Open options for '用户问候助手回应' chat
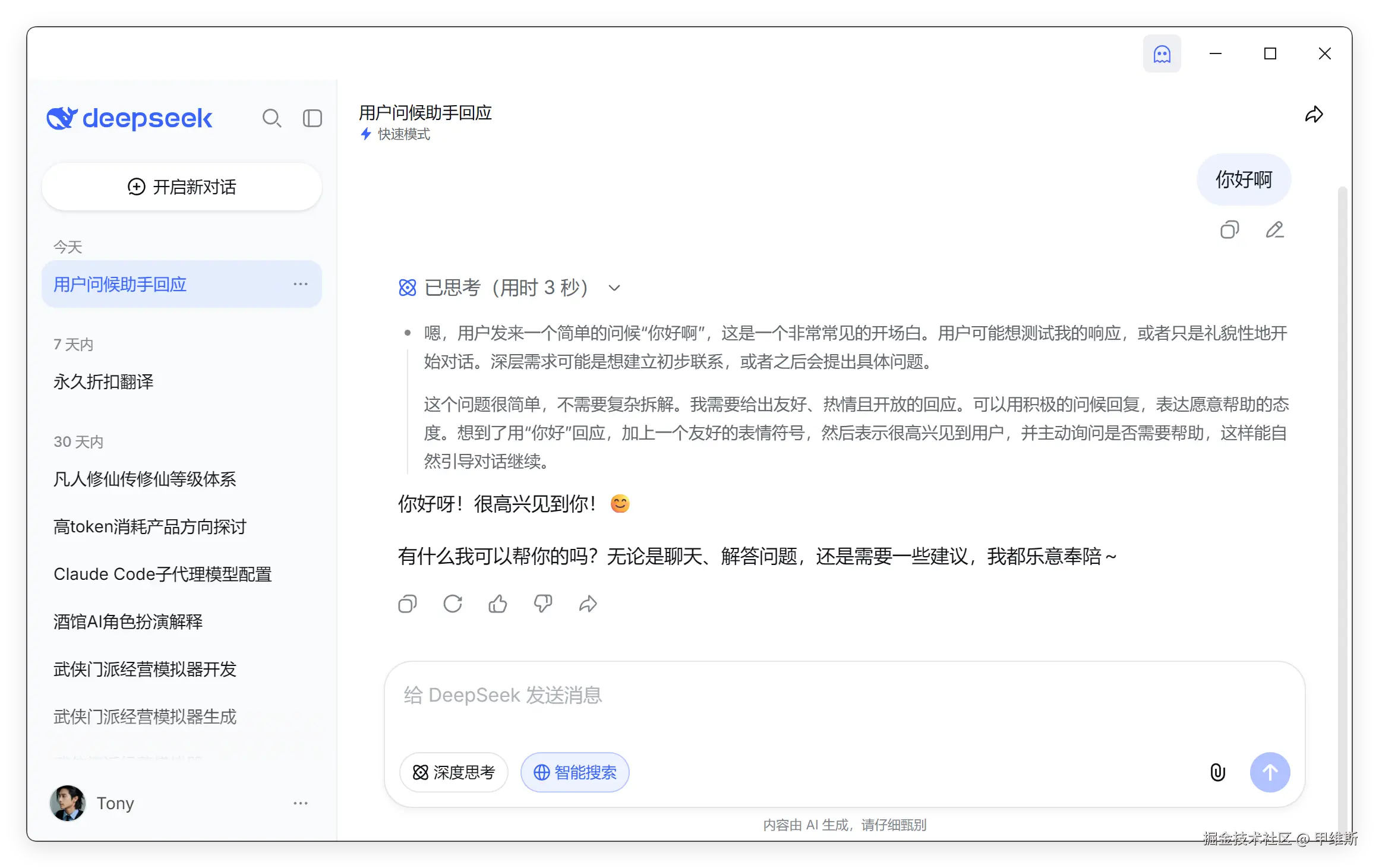 301,284
